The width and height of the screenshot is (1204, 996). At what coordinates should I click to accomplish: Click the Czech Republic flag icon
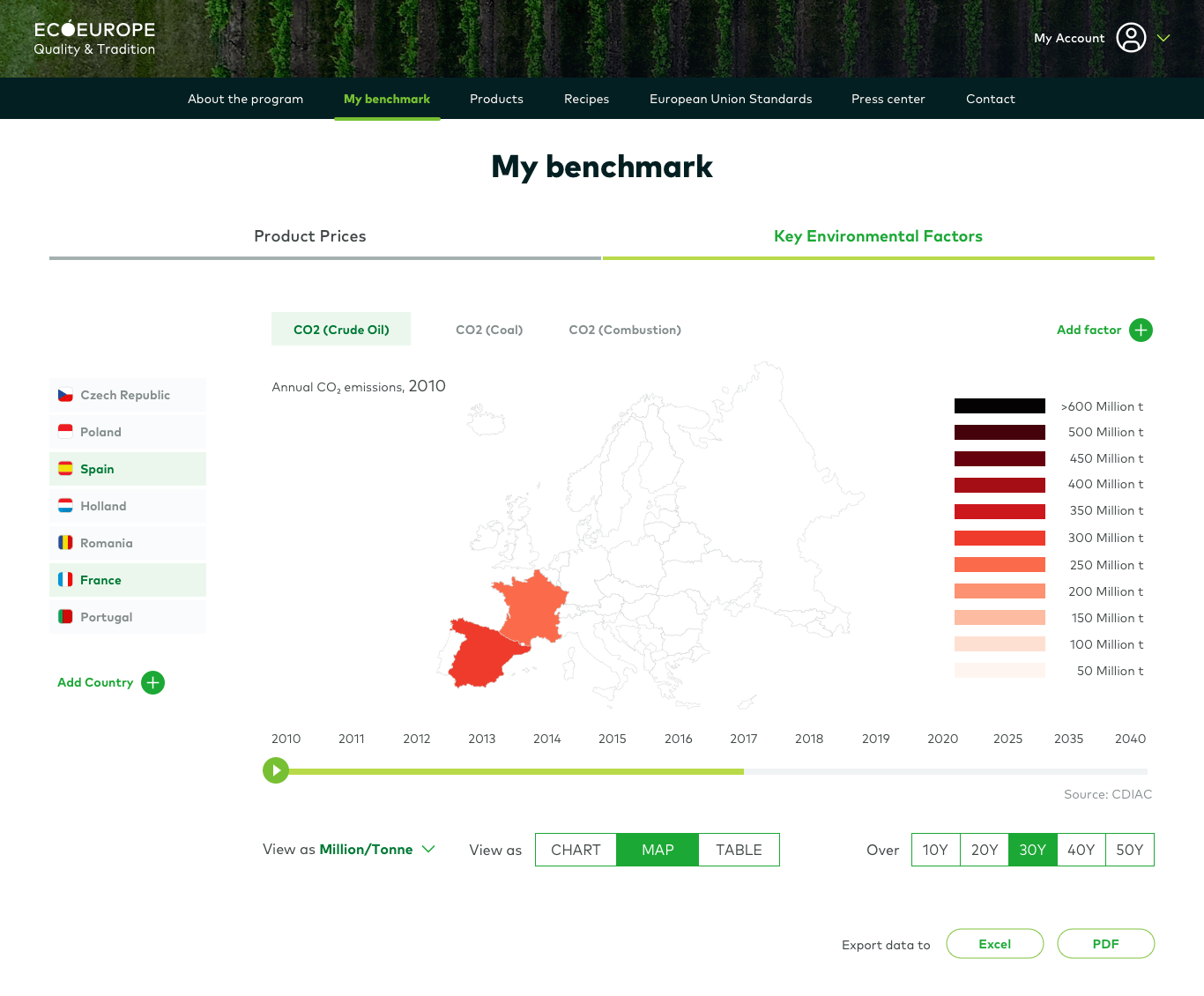[65, 395]
